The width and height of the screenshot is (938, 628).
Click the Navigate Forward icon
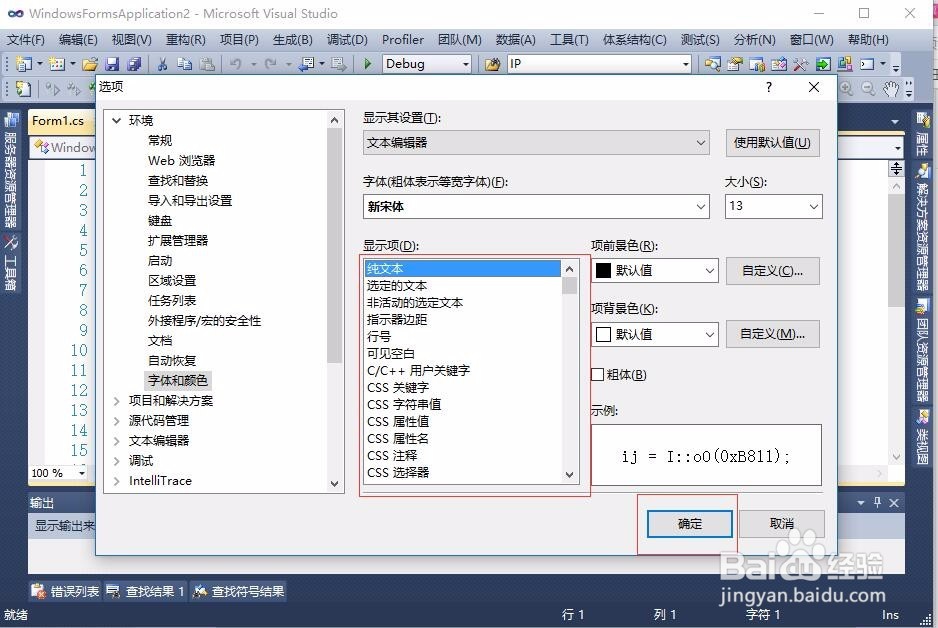click(x=339, y=63)
